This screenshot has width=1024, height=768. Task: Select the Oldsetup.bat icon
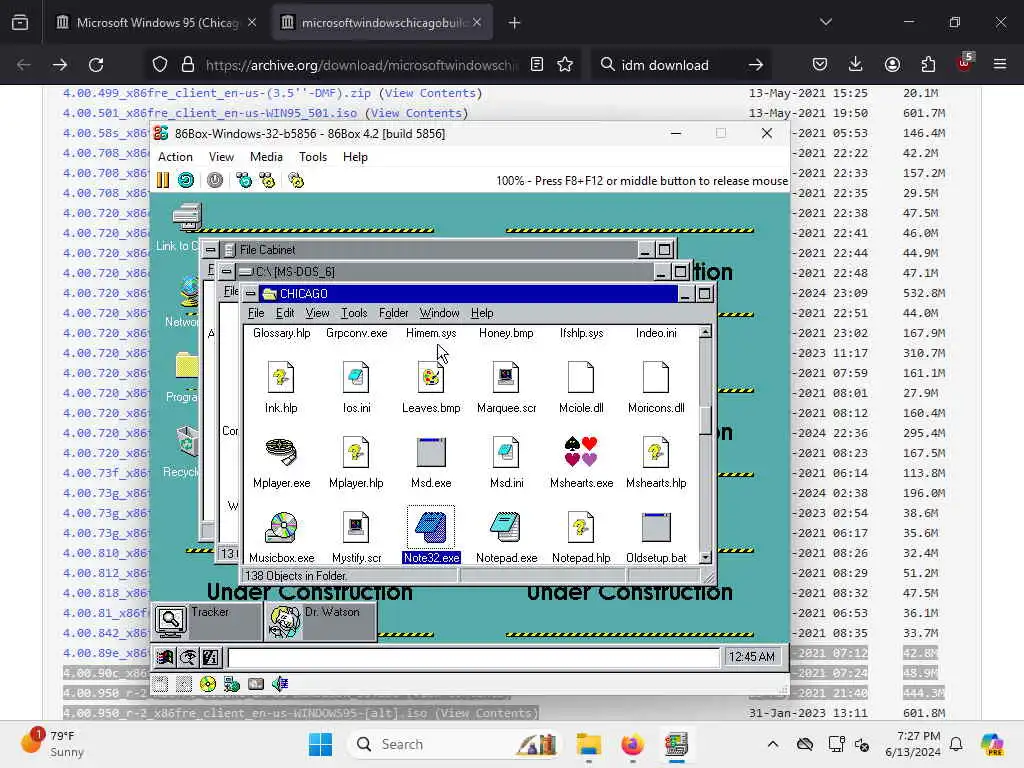656,527
